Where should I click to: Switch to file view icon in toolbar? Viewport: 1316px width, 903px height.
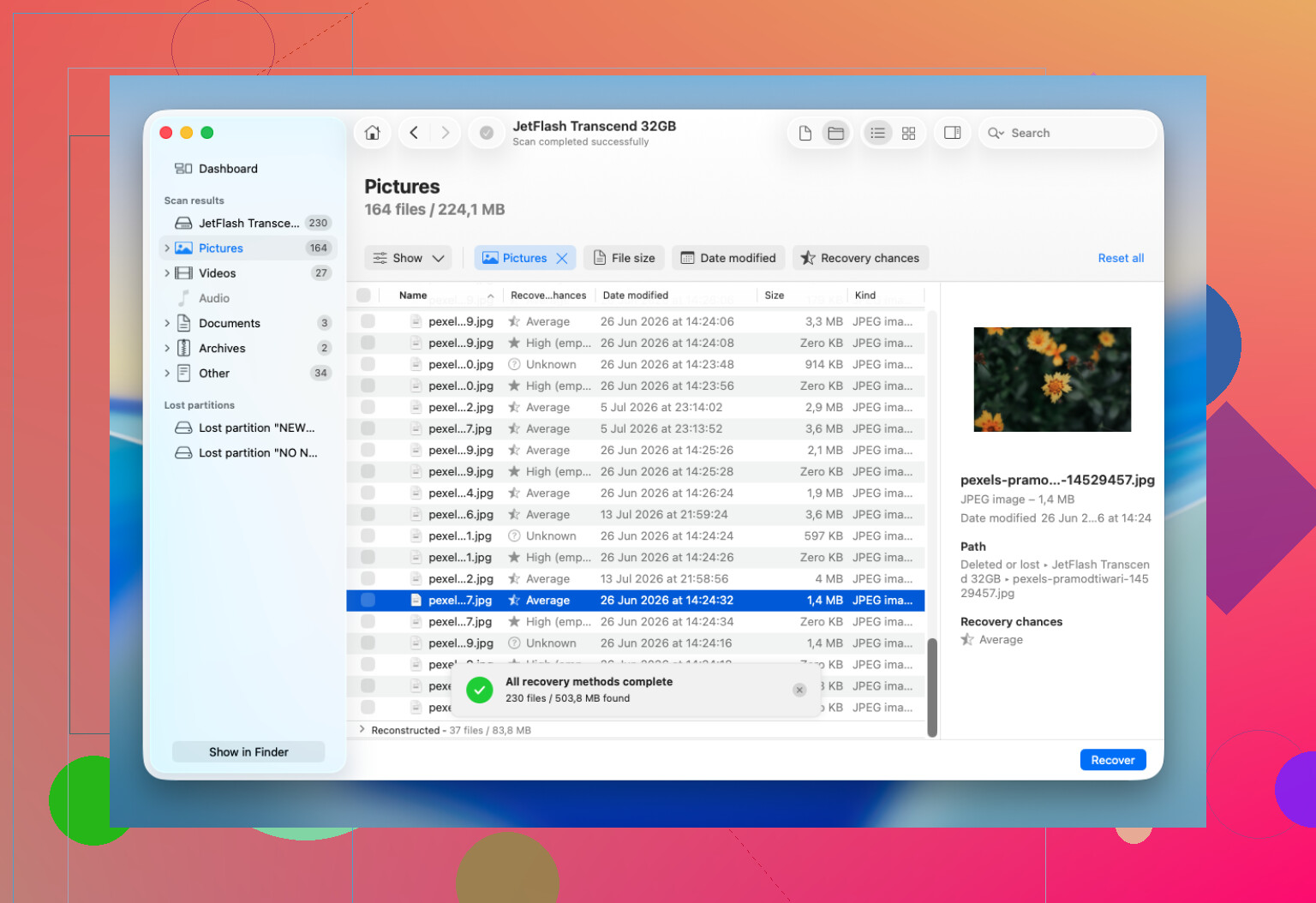[x=805, y=133]
